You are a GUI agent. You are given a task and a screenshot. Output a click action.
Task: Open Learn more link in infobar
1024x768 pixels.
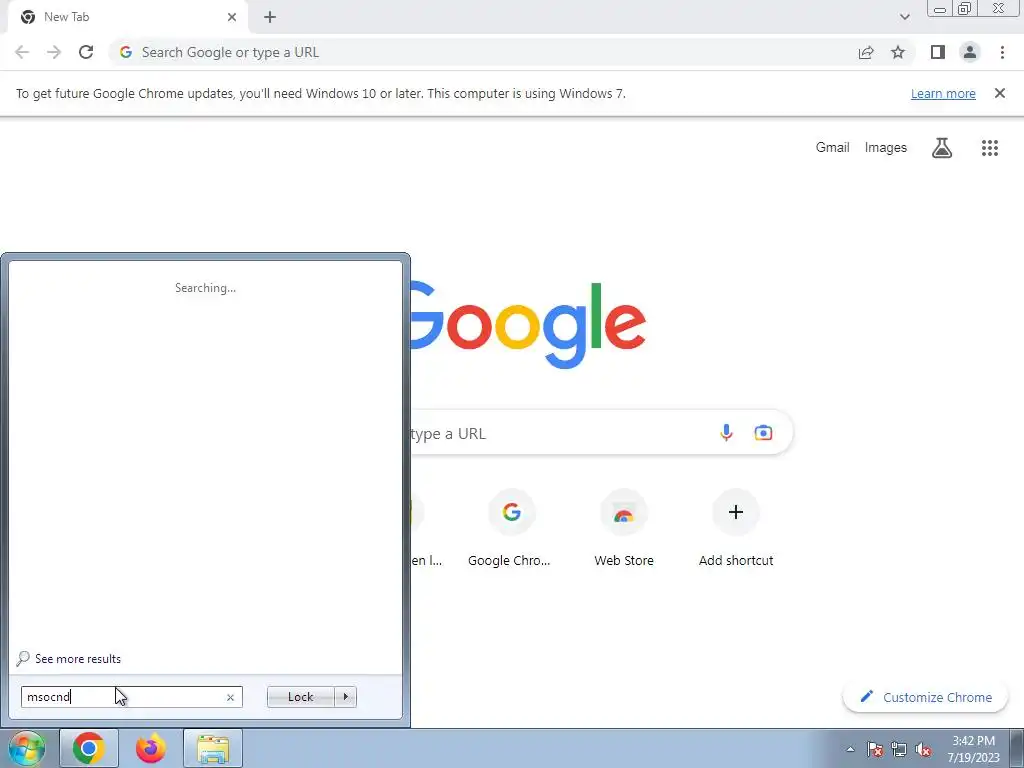(943, 93)
